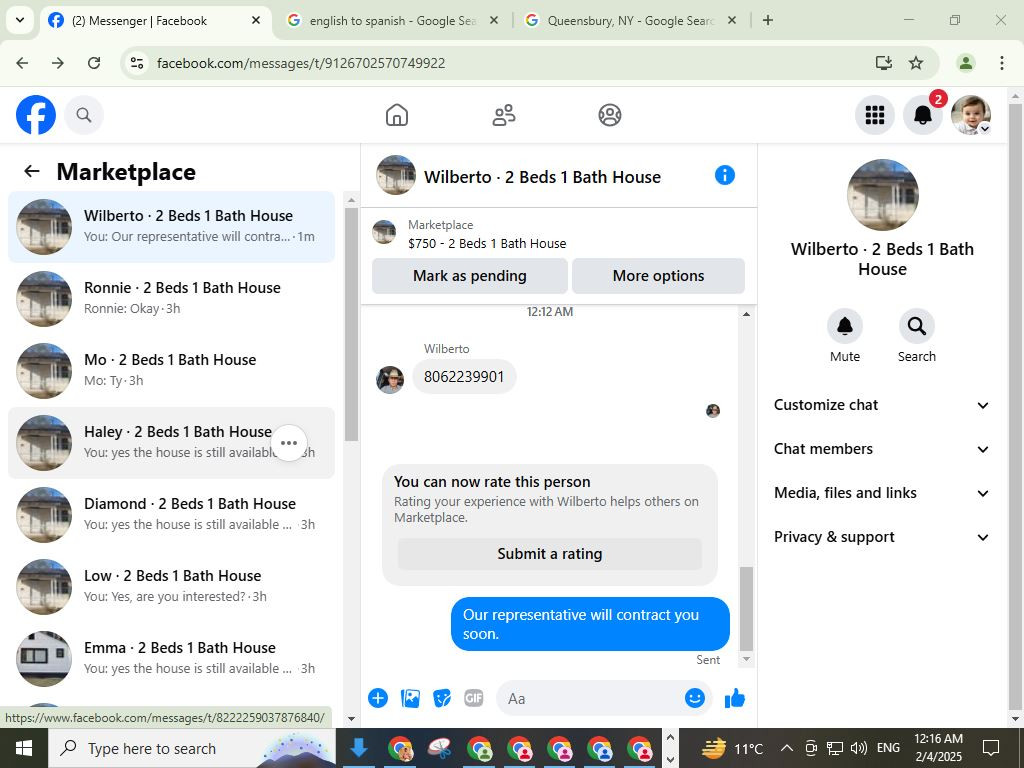
Task: Open Diamond conversation in list
Action: click(171, 515)
